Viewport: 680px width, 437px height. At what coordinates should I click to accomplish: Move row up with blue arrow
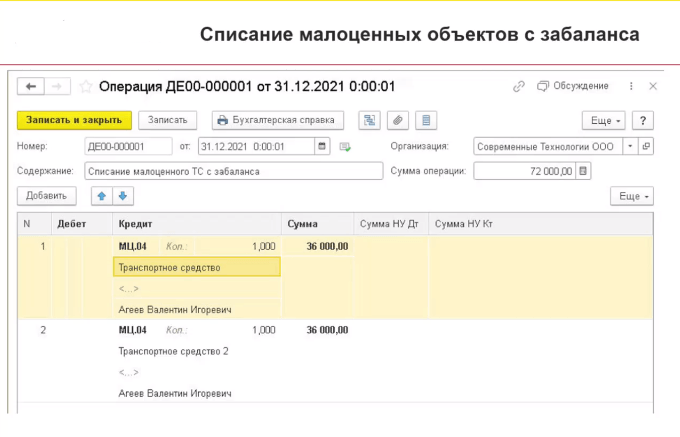101,196
